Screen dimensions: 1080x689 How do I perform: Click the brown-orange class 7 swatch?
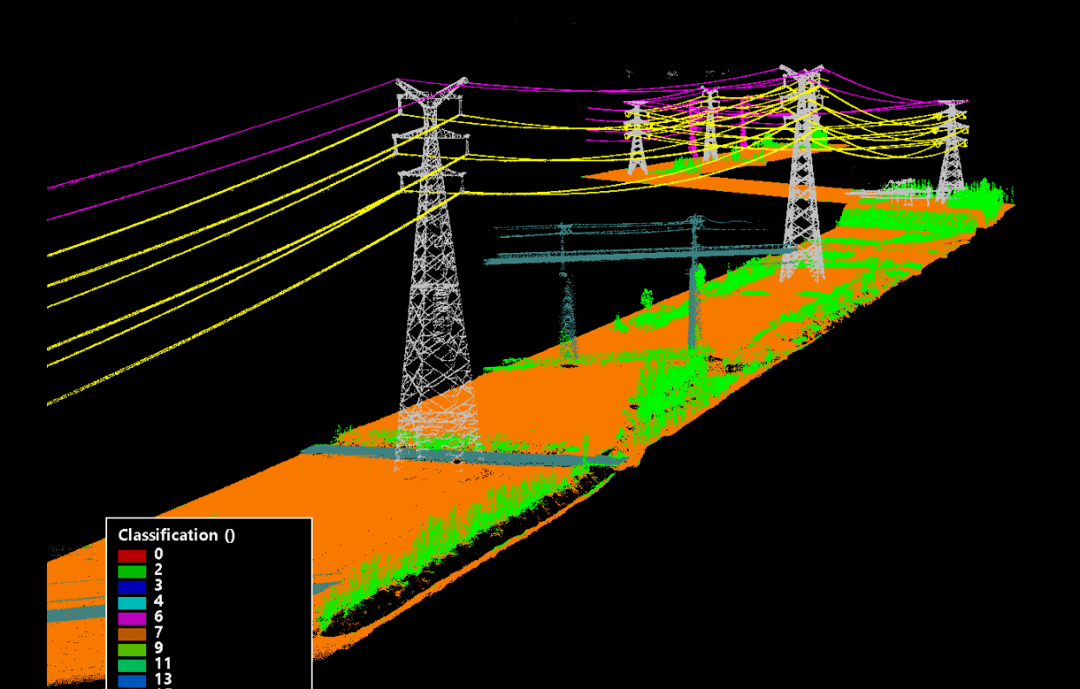(132, 633)
